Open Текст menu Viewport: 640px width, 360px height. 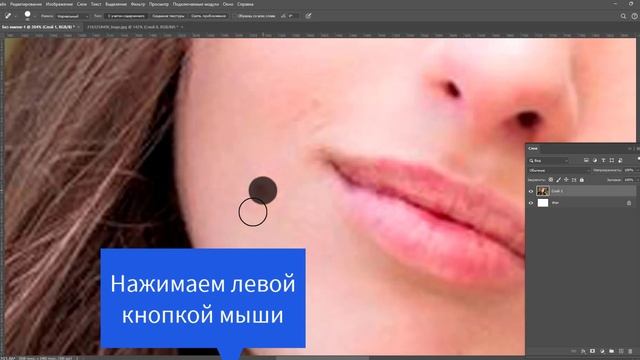tap(96, 4)
